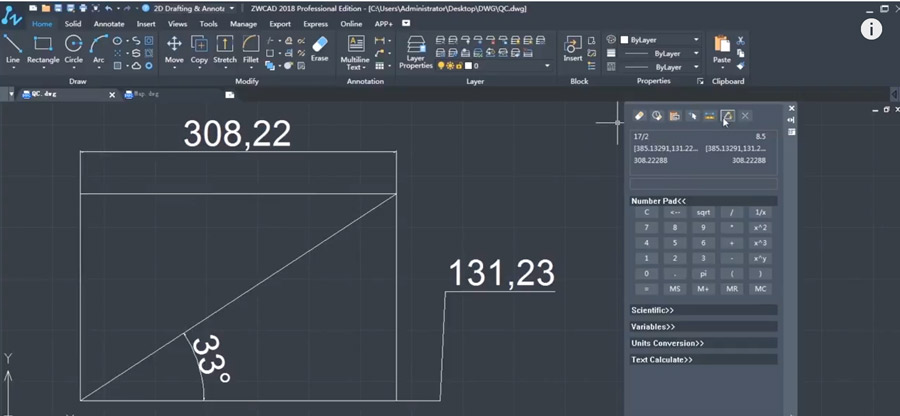Screen dimensions: 900x416
Task: Open the Views ribbon tab
Action: coord(177,24)
